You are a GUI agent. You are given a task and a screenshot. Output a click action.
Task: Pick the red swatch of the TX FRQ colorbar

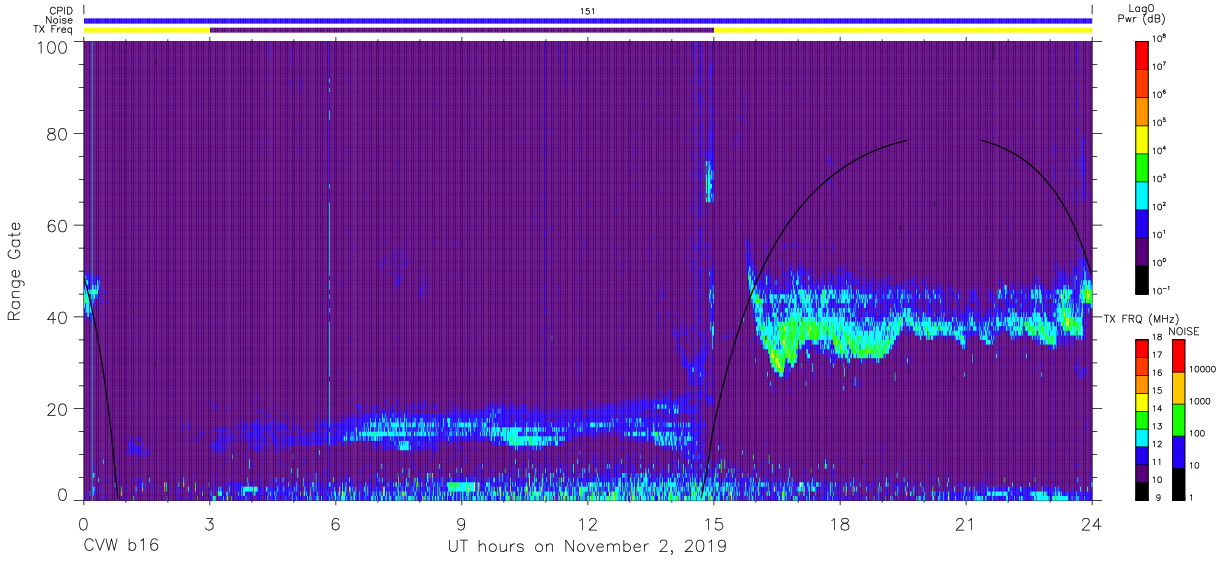click(x=1142, y=349)
